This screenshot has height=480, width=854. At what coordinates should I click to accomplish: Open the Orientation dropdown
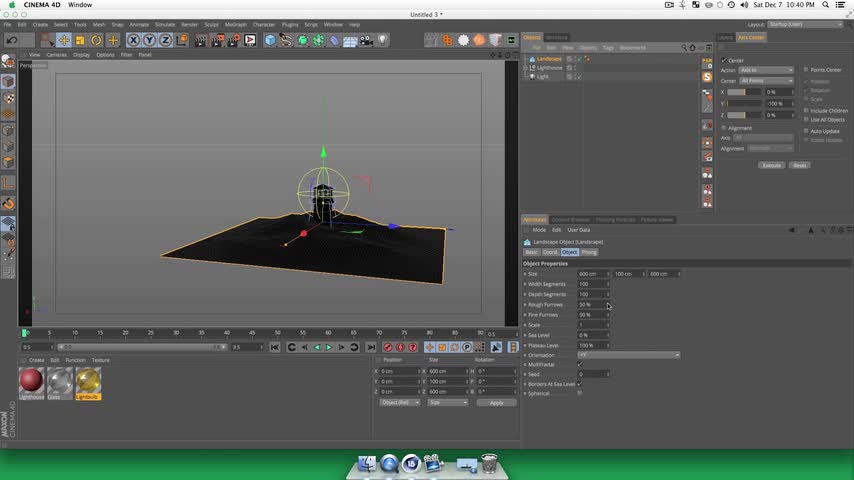(628, 354)
